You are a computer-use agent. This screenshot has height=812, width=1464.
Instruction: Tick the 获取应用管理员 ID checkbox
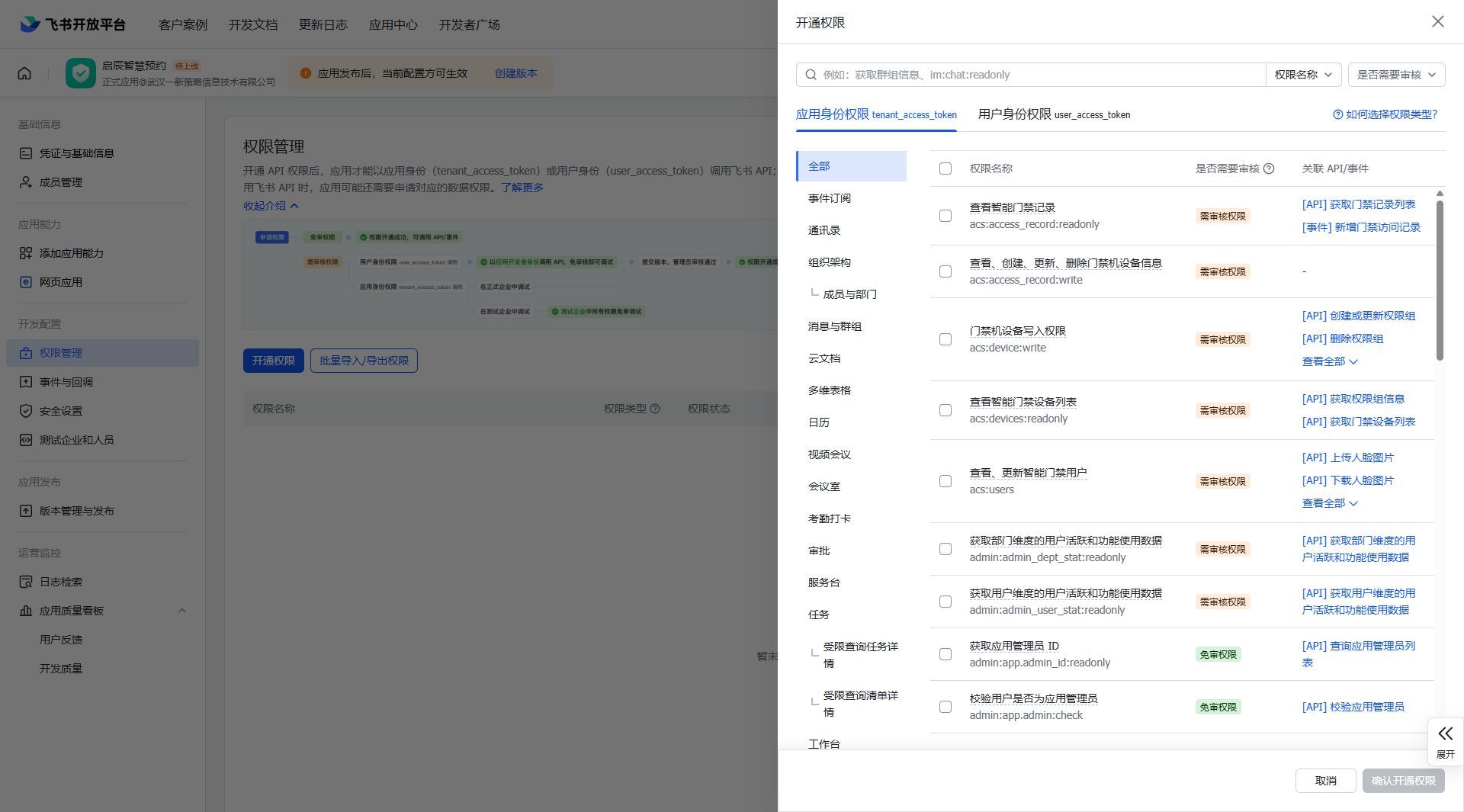[x=945, y=654]
